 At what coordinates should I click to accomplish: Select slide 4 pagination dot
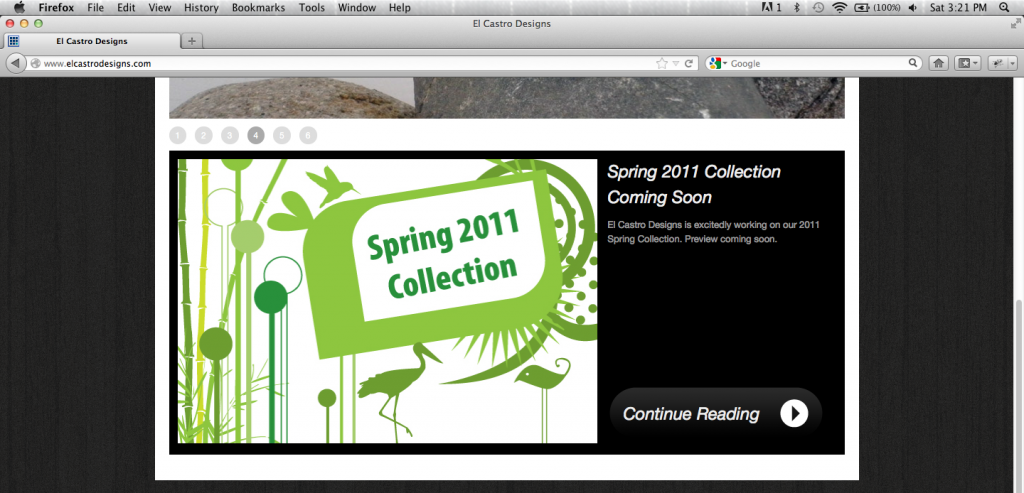coord(256,135)
